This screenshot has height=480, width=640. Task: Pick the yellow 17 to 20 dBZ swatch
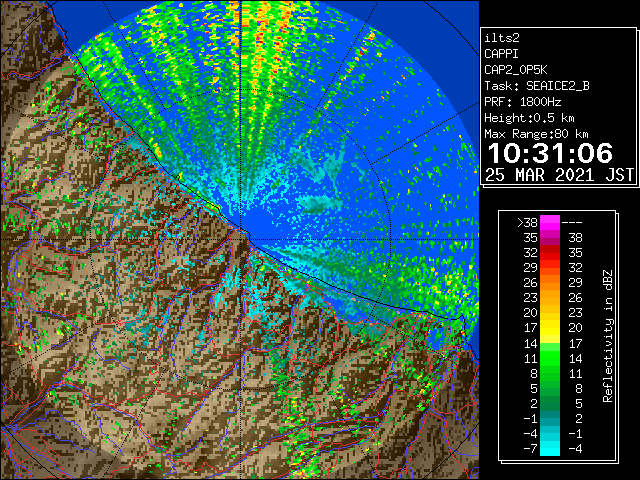click(x=550, y=328)
